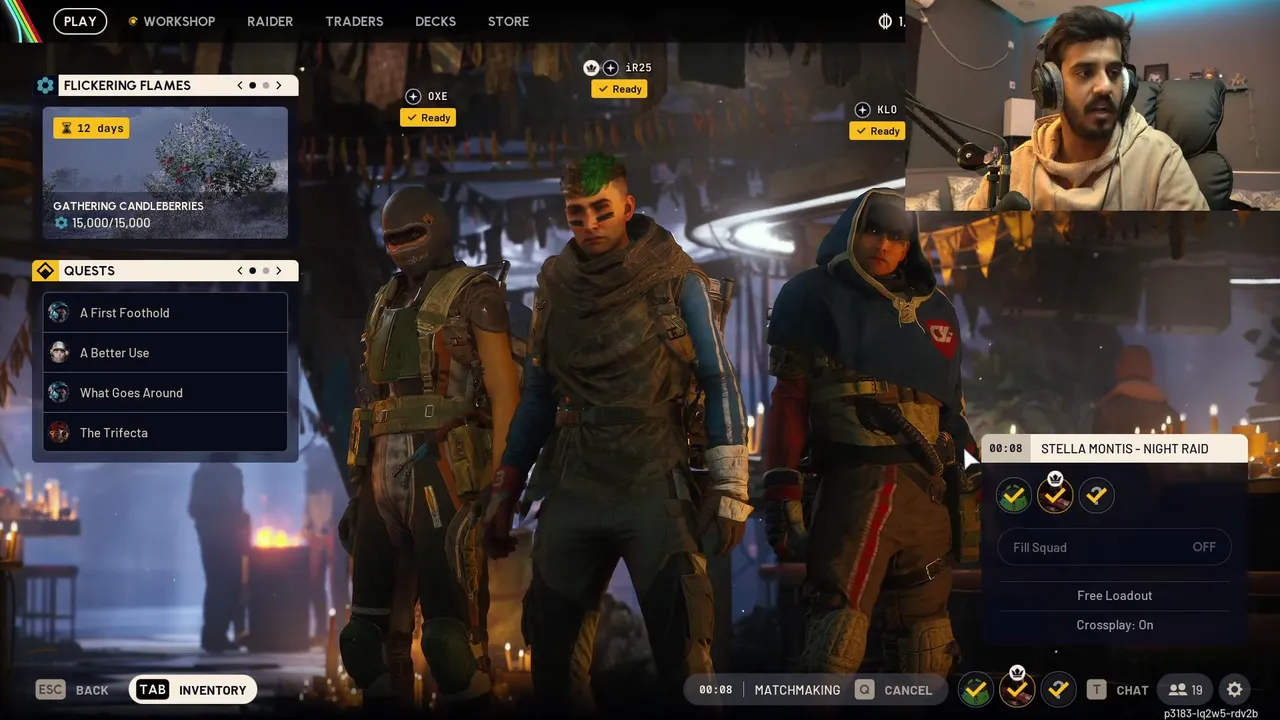Click first squad avatar in bottom bar
This screenshot has width=1280, height=720.
tap(976, 690)
